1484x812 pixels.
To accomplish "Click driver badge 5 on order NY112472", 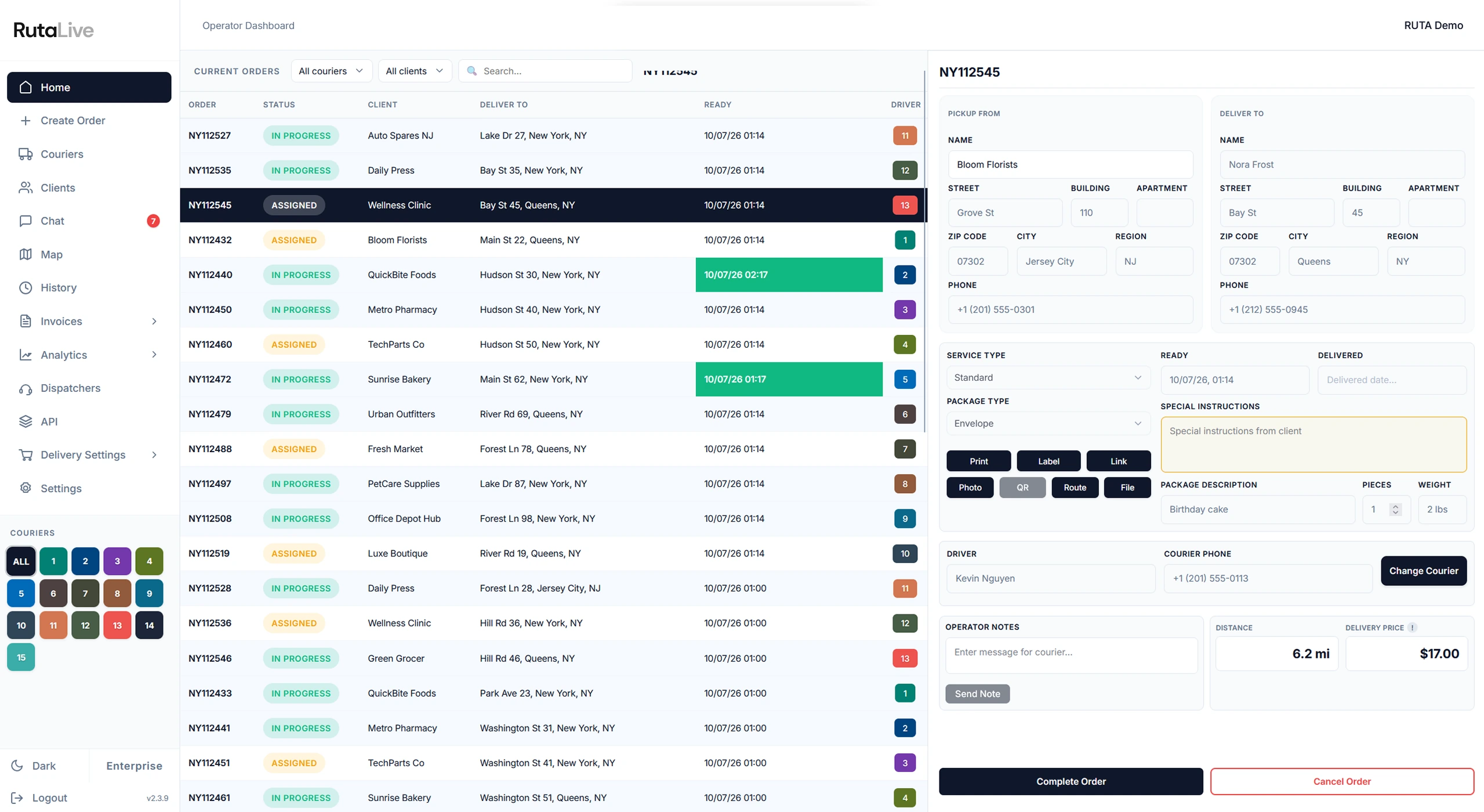I will pos(905,379).
